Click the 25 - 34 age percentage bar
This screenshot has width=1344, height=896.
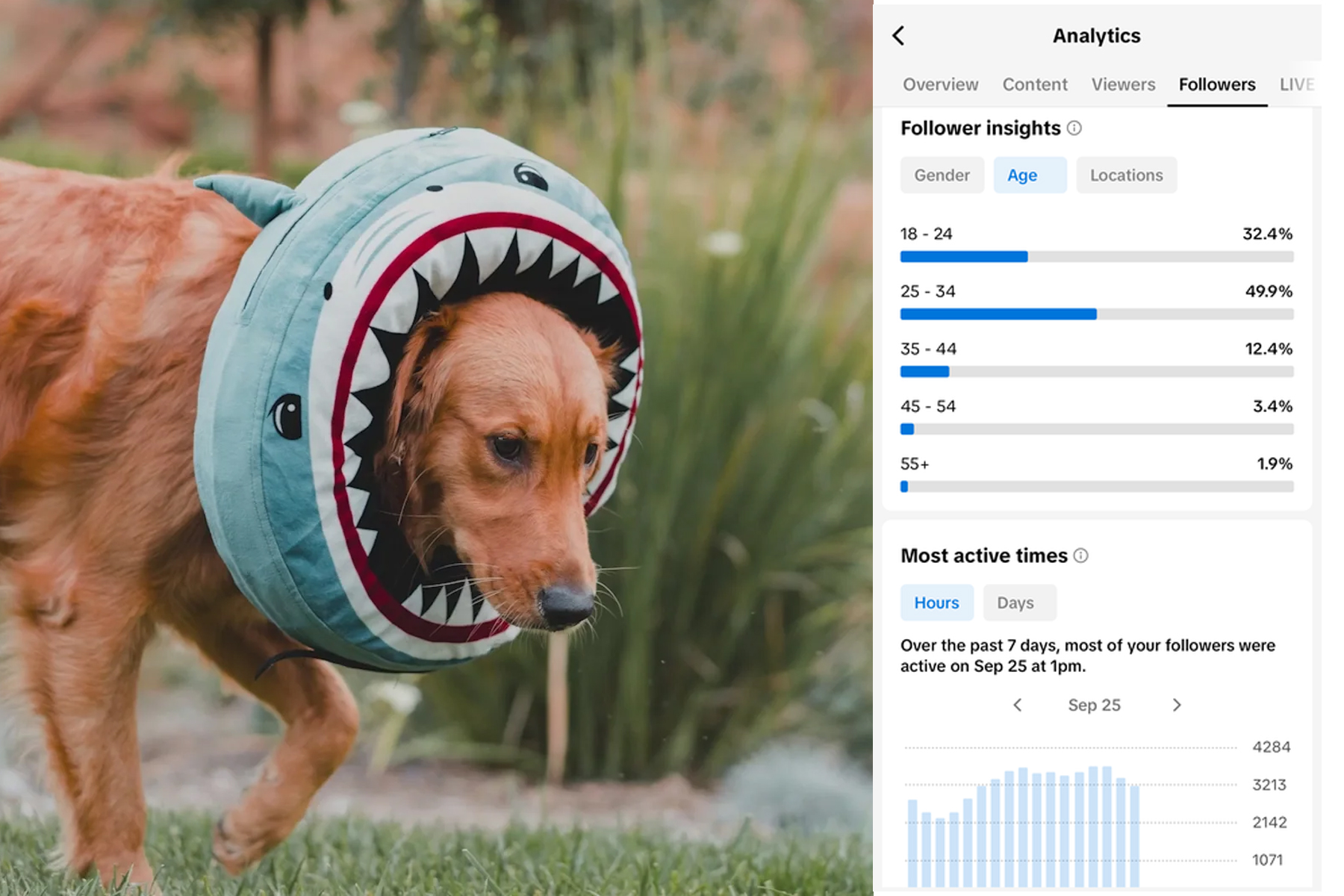(x=1096, y=314)
